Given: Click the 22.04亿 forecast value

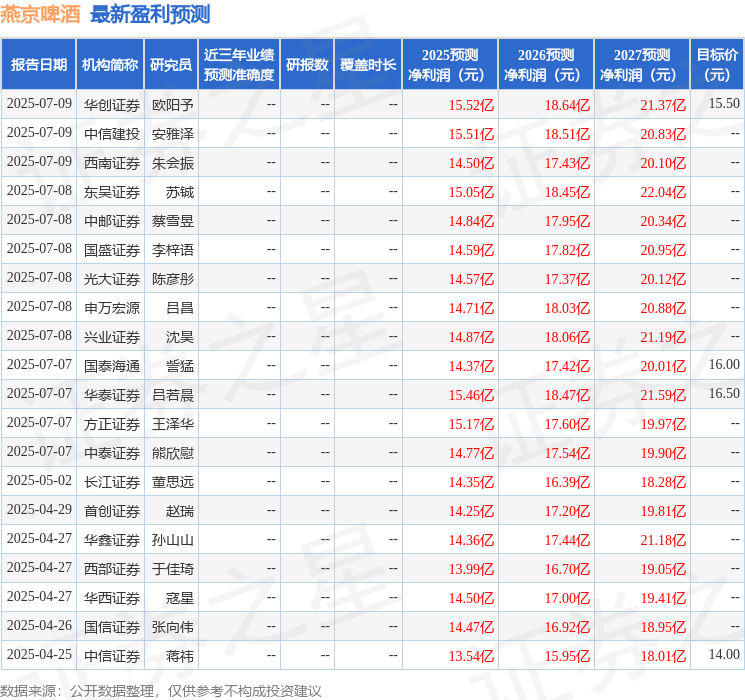Looking at the screenshot, I should point(663,192).
